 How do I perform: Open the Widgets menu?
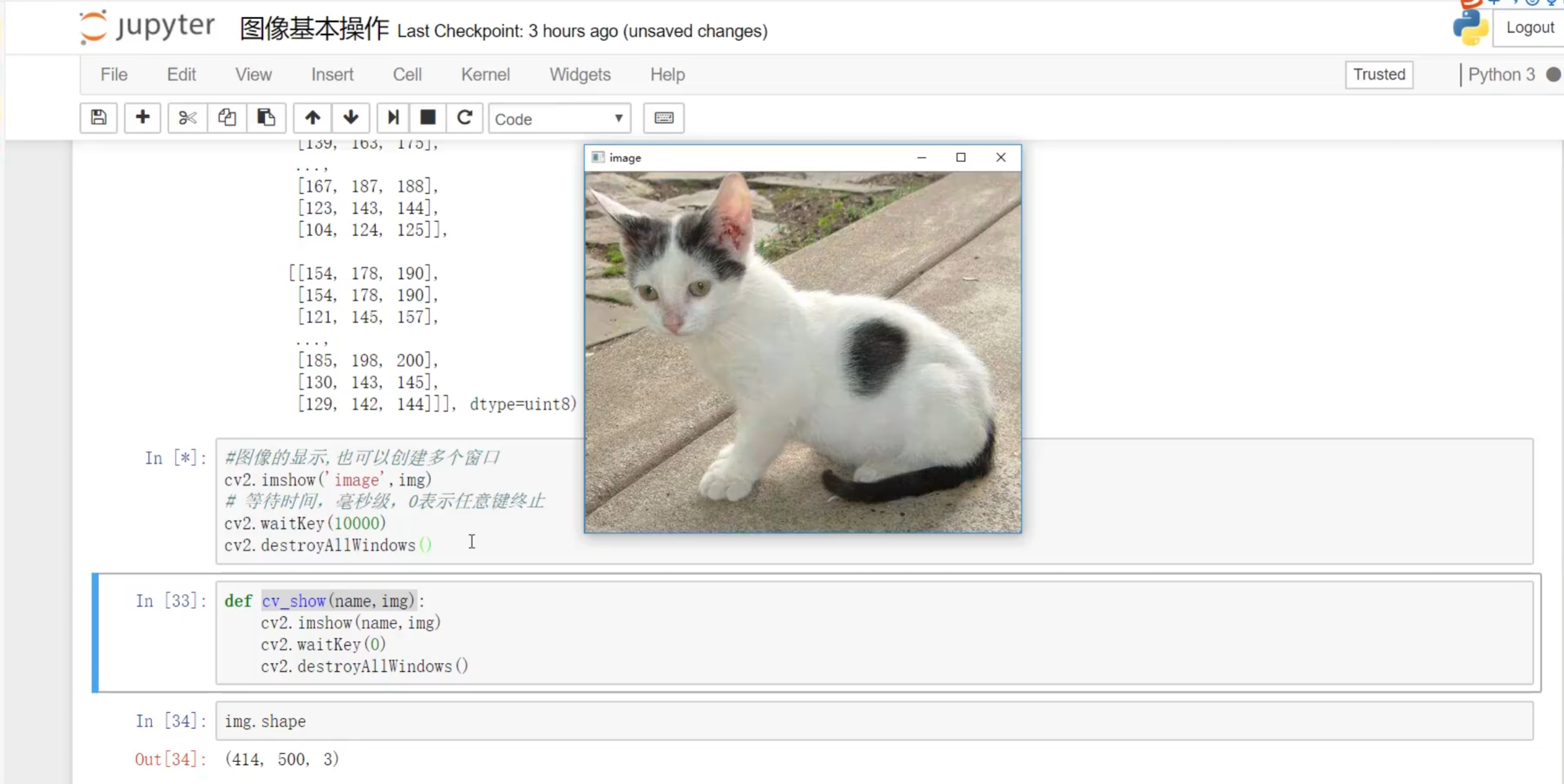[x=579, y=74]
